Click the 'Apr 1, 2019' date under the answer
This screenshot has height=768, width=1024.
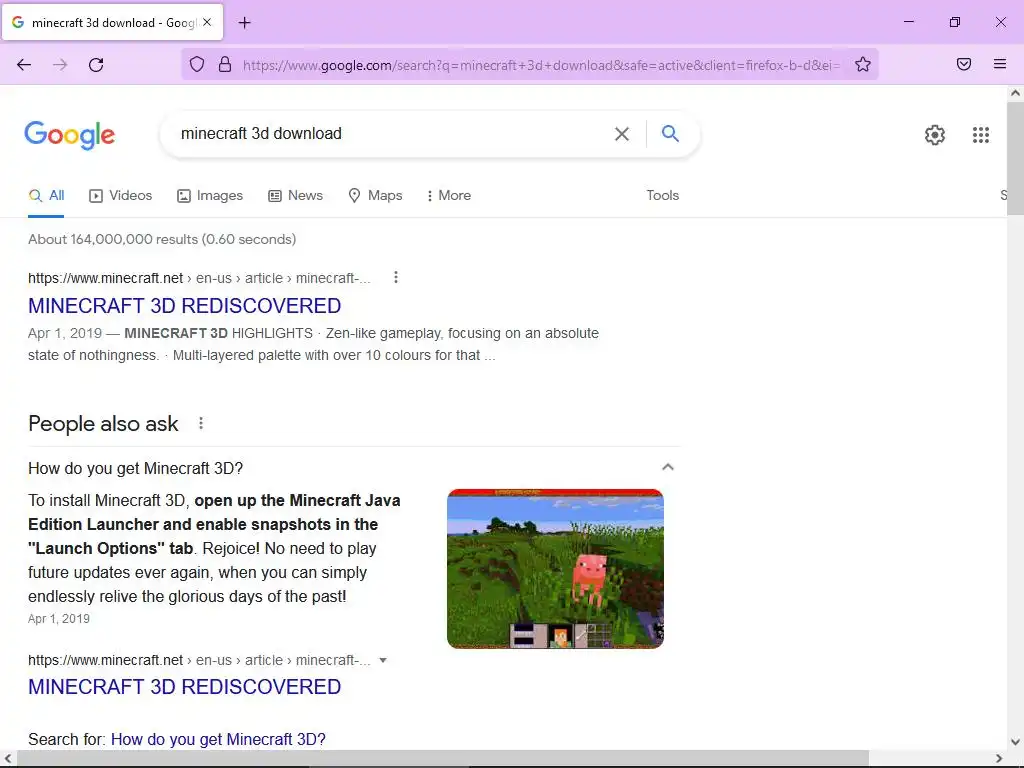click(59, 618)
